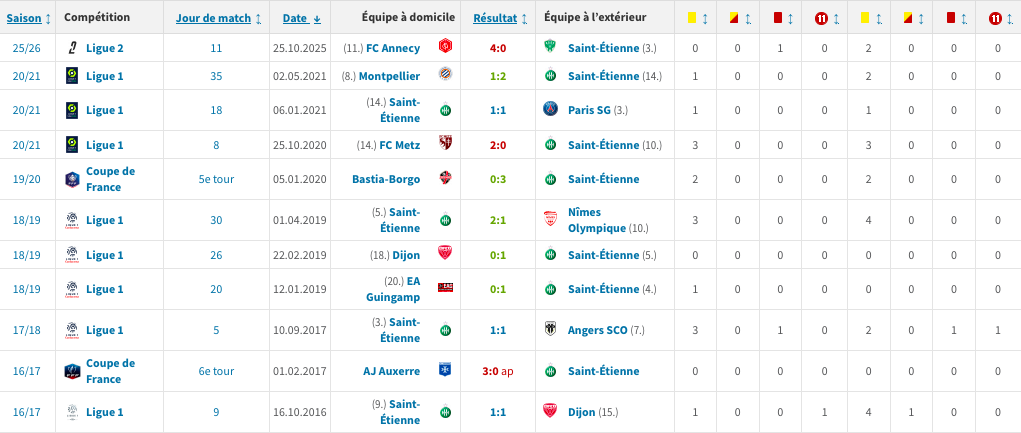
Task: Open the EA Guingamp crest icon
Action: click(445, 289)
